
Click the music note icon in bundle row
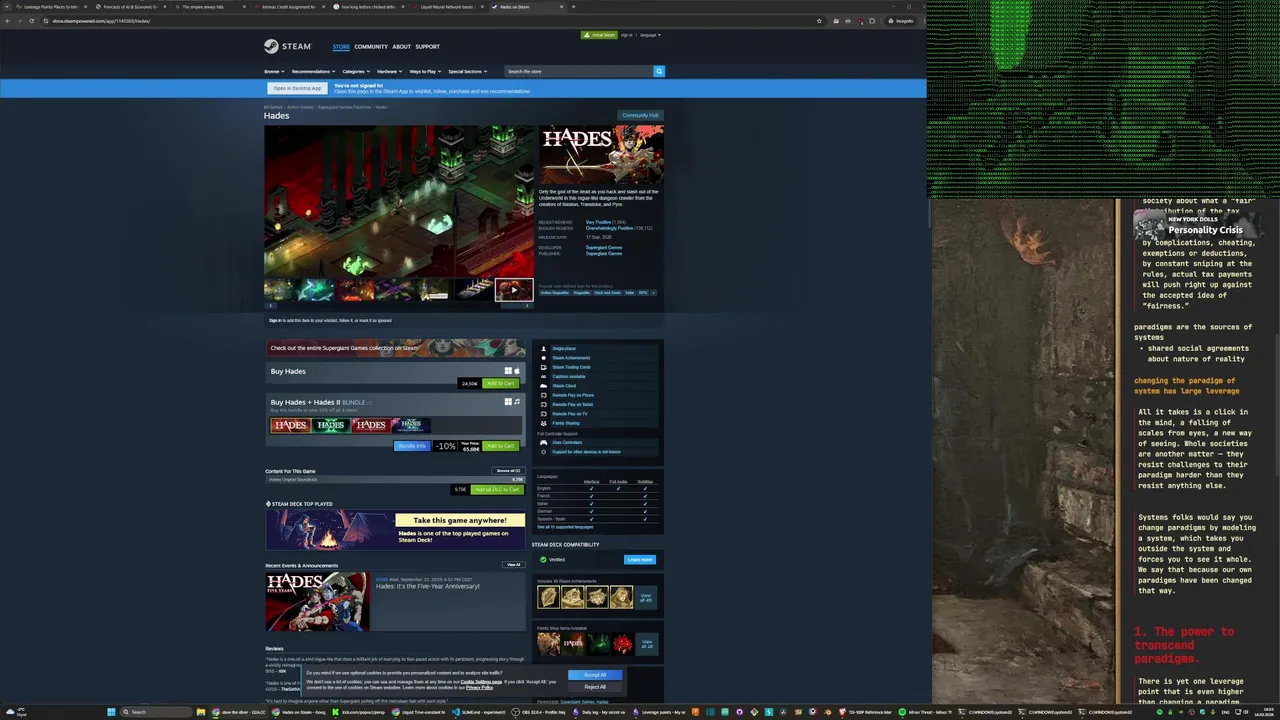517,402
